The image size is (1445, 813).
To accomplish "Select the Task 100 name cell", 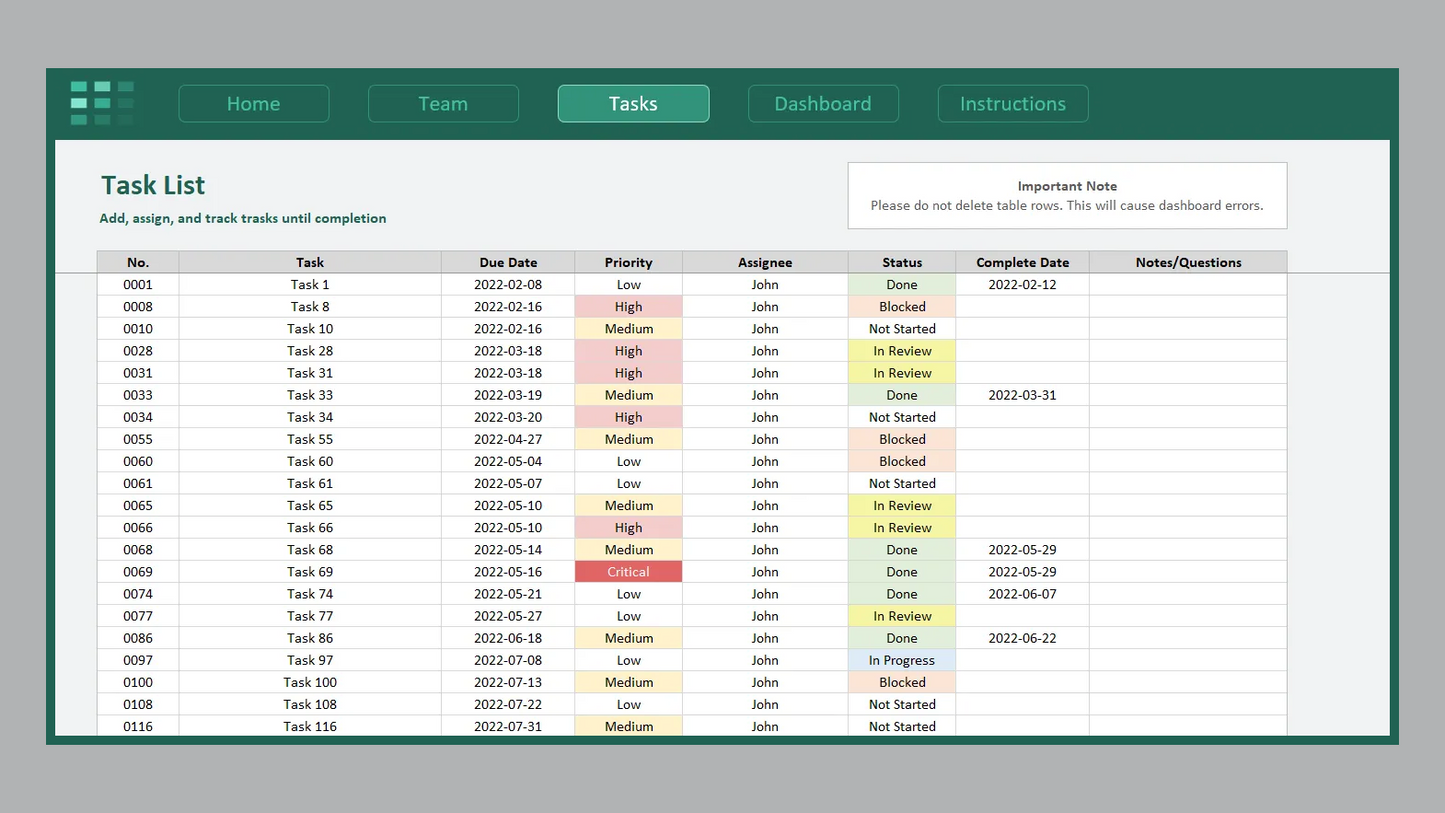I will coord(310,682).
